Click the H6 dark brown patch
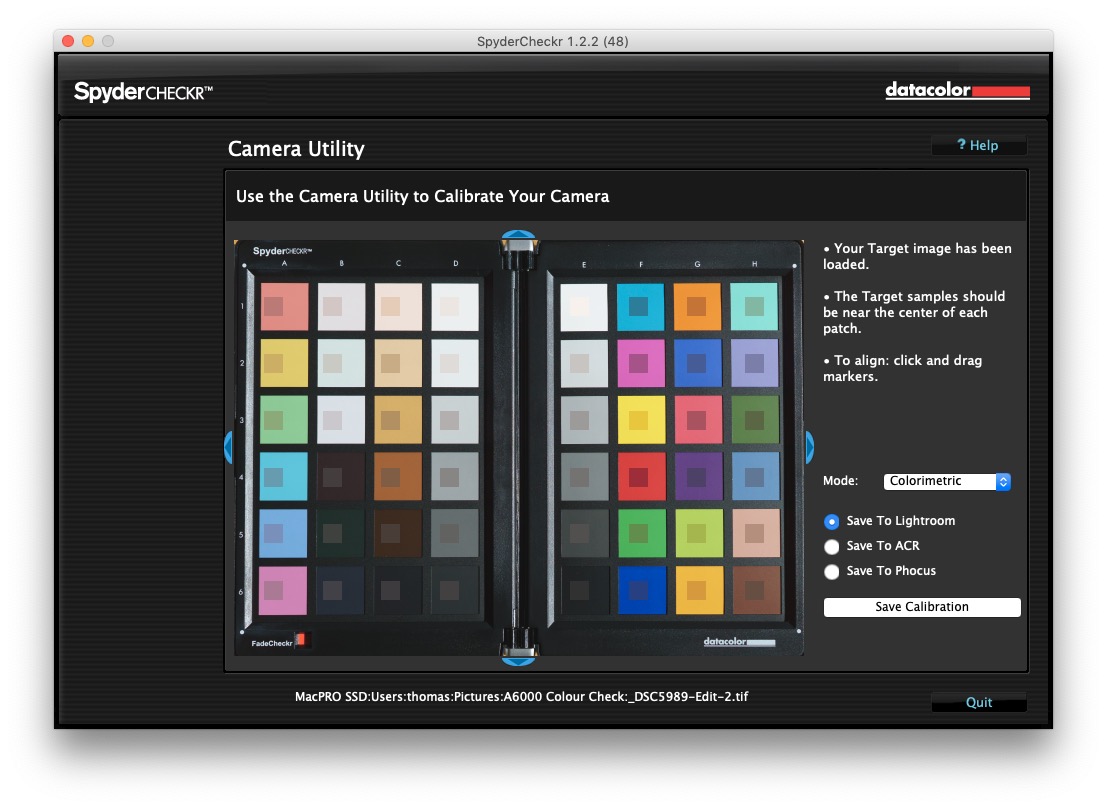The image size is (1107, 807). pyautogui.click(x=757, y=590)
